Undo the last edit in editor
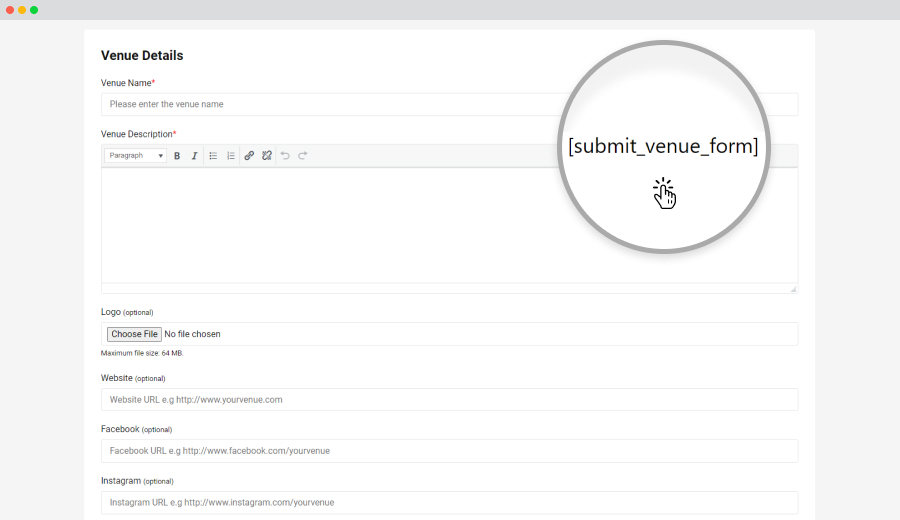This screenshot has width=900, height=520. pos(285,156)
